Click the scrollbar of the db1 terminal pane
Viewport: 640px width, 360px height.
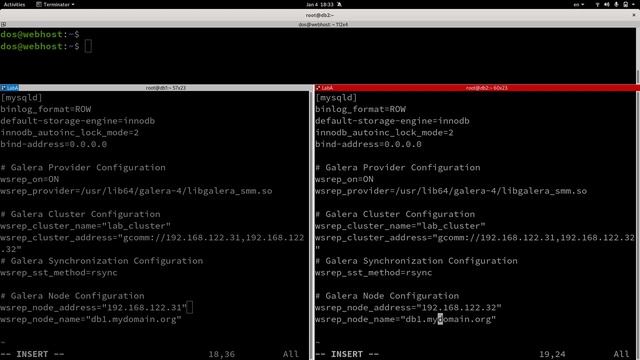coord(311,224)
